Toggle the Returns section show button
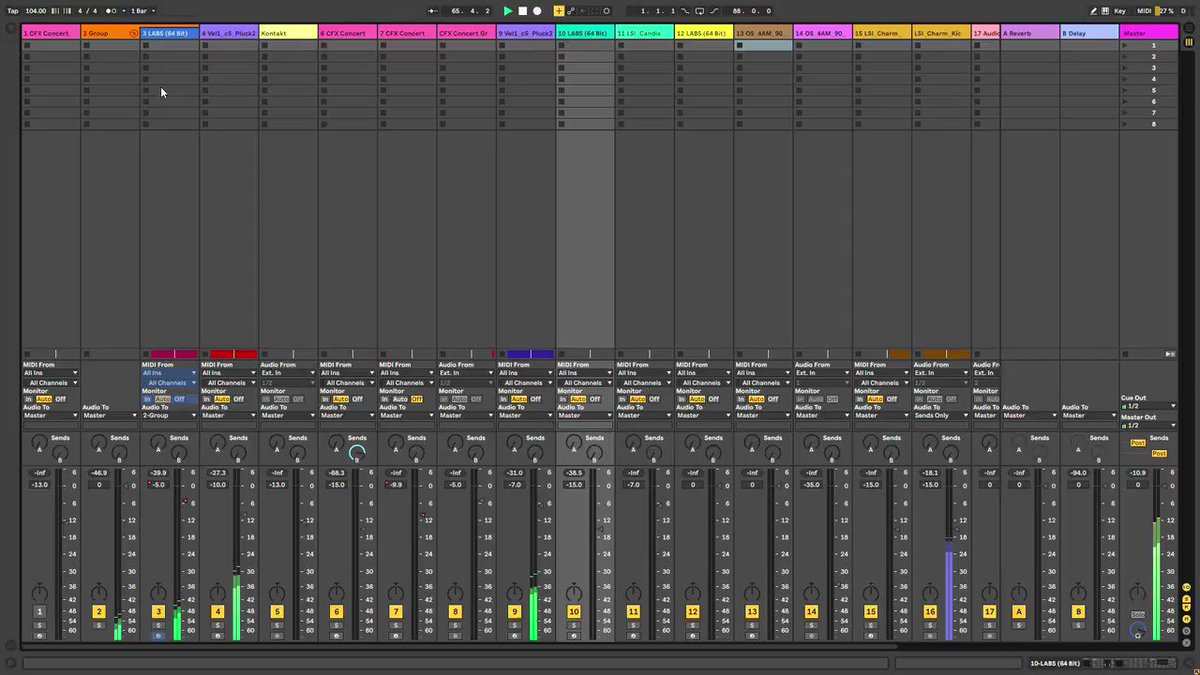The image size is (1200, 675). tap(1187, 609)
